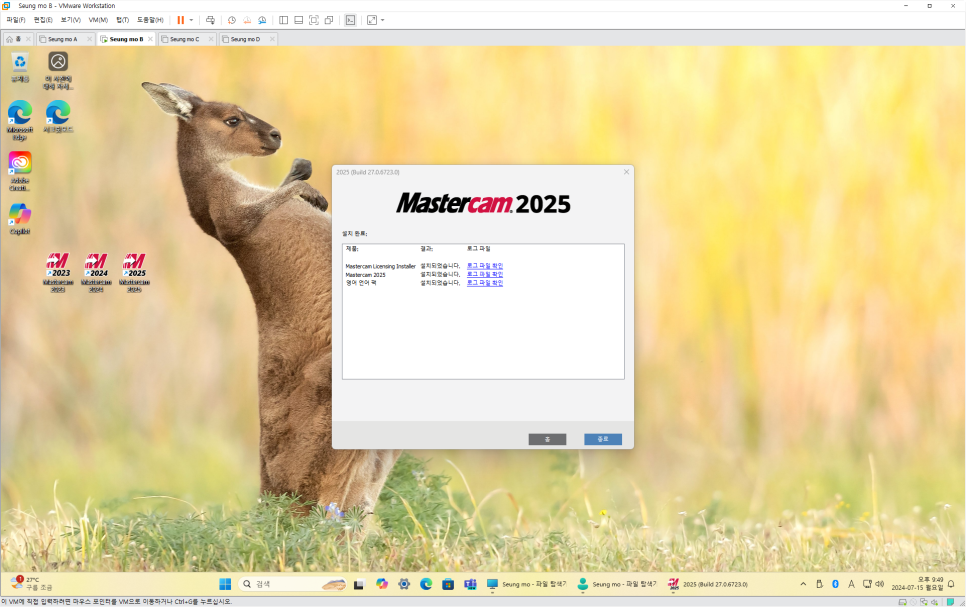The image size is (966, 607).
Task: Open the Mastercam 2025 로그 파일 확인 link
Action: coord(483,275)
